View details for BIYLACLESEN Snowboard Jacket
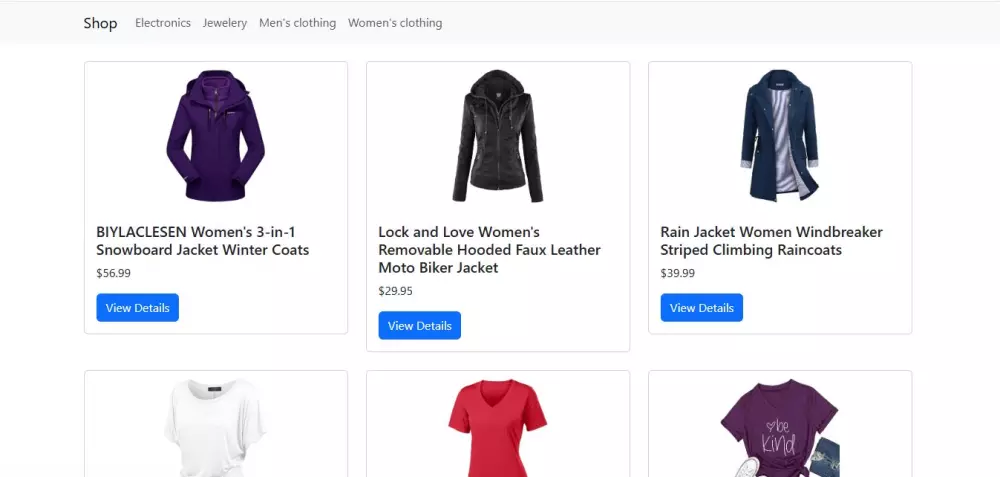 pyautogui.click(x=137, y=308)
